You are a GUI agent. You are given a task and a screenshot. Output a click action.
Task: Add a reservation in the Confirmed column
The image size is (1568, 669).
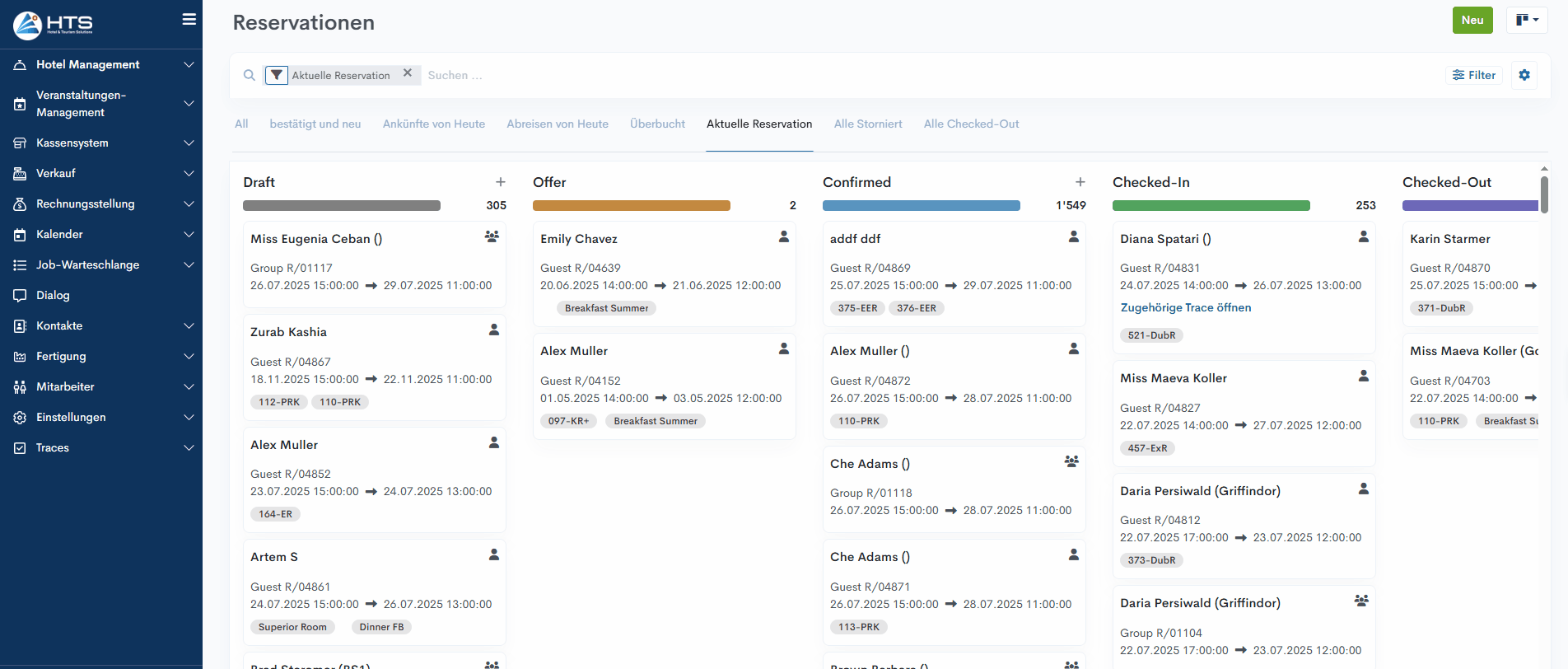(x=1080, y=182)
